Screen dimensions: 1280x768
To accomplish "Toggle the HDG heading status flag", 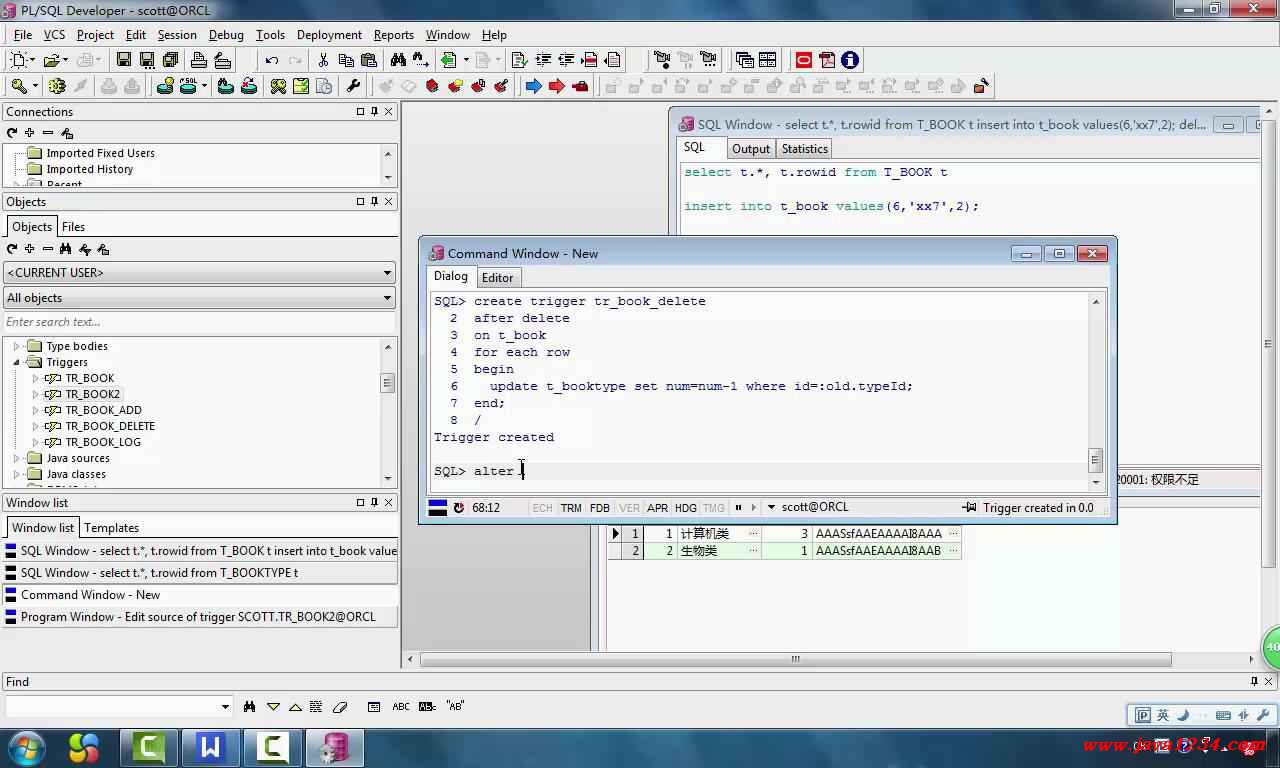I will [686, 508].
